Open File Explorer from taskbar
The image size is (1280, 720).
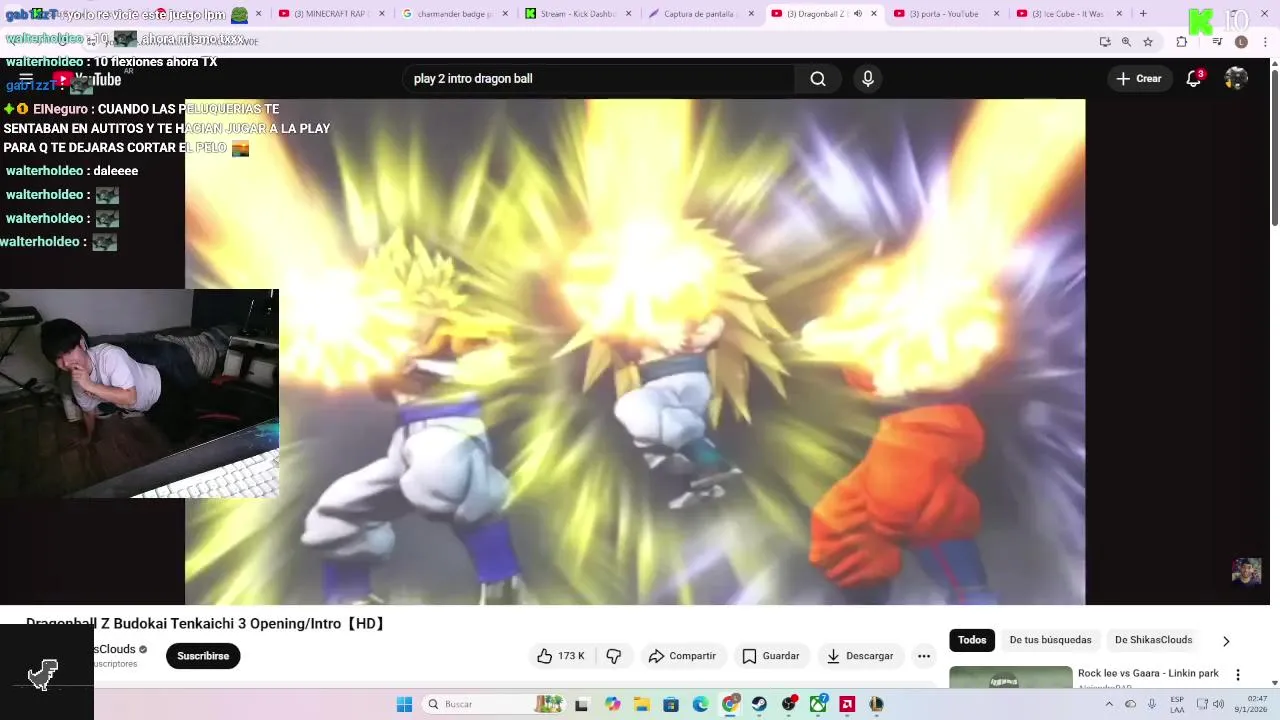(x=641, y=704)
